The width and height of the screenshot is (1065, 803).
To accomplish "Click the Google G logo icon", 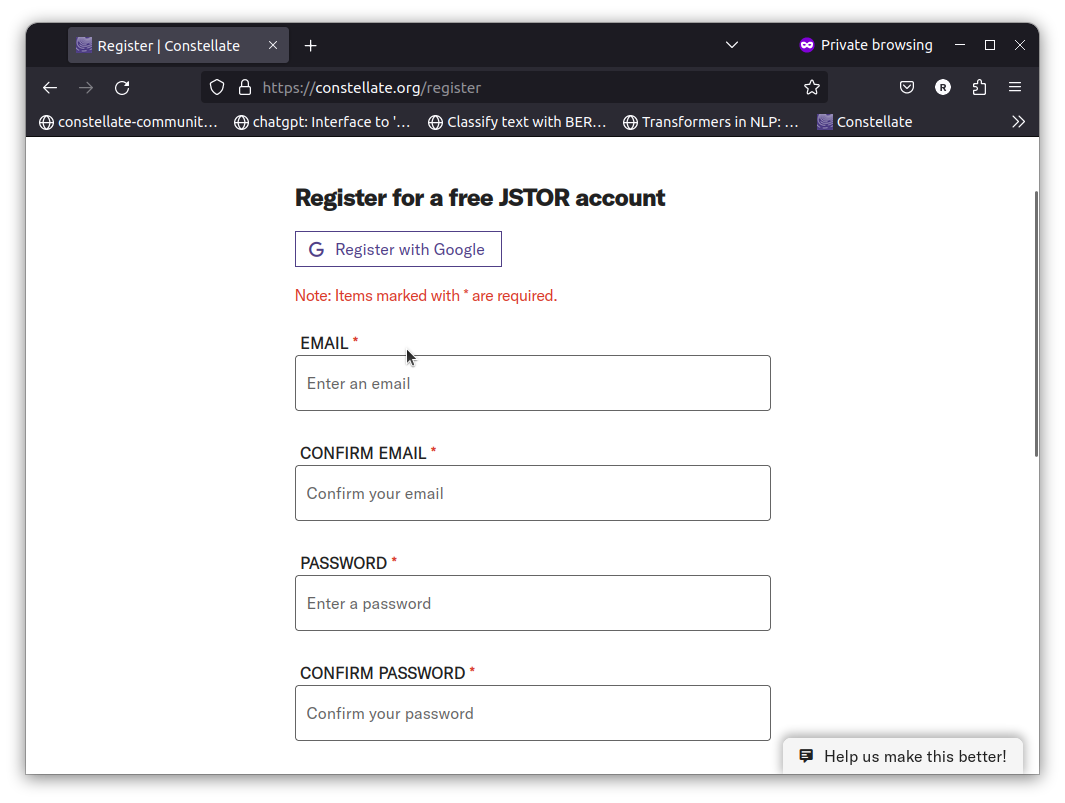I will (317, 249).
